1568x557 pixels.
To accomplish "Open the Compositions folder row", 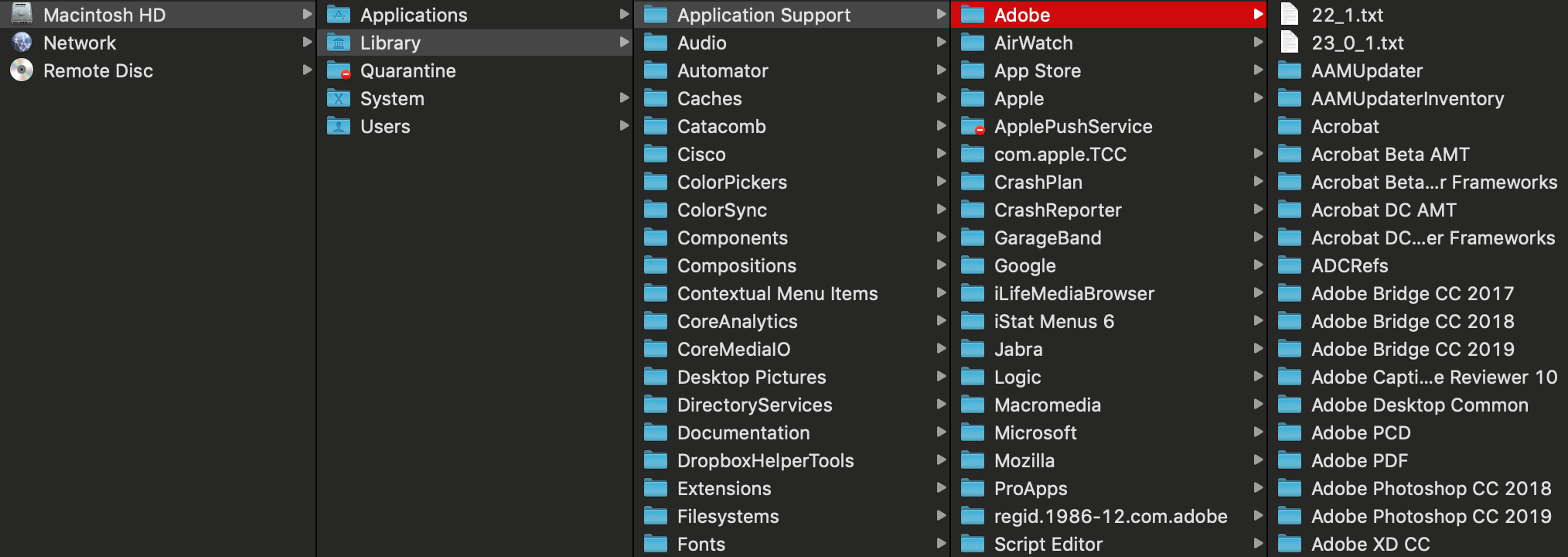I will coord(792,265).
